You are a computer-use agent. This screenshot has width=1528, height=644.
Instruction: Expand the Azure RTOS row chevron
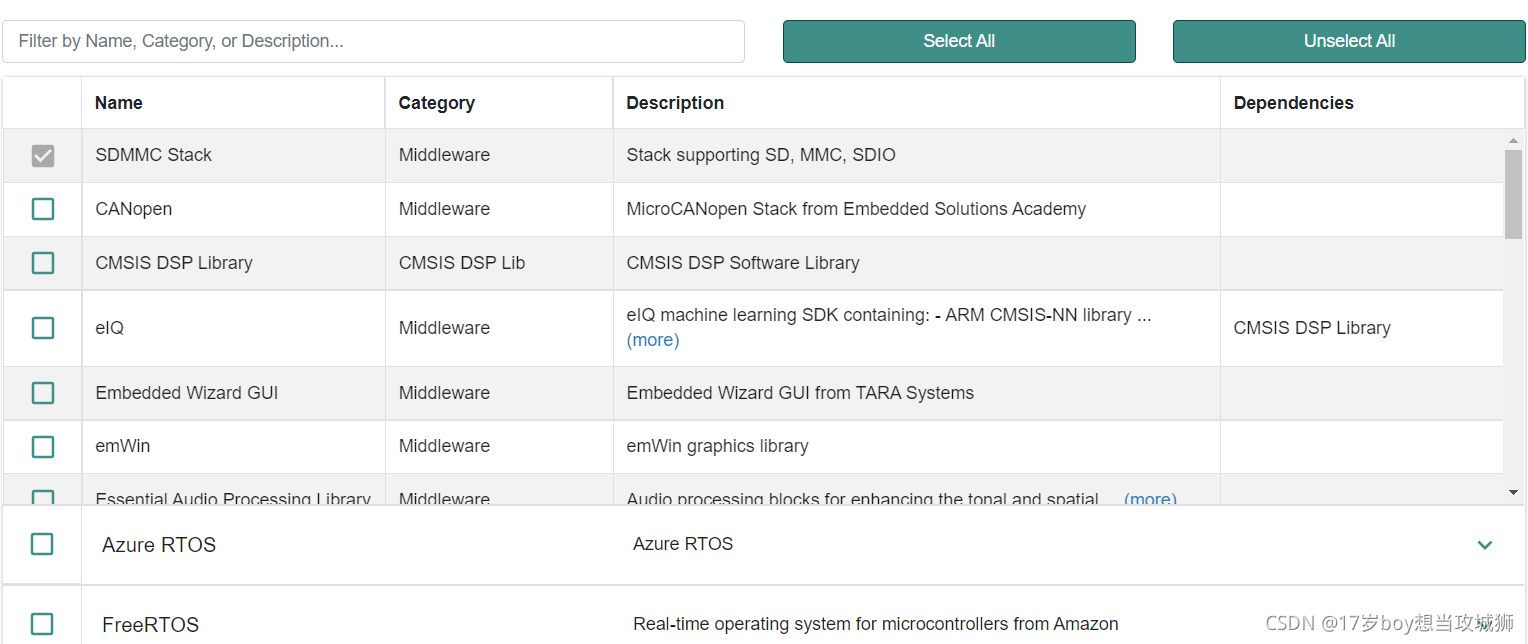click(1485, 545)
